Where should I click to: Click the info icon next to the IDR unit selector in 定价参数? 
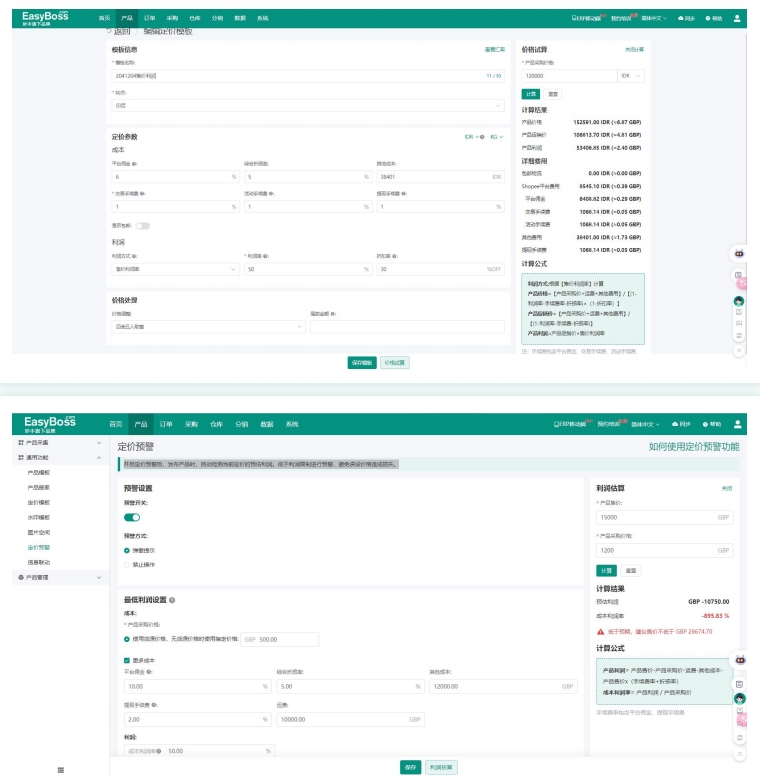pos(482,137)
